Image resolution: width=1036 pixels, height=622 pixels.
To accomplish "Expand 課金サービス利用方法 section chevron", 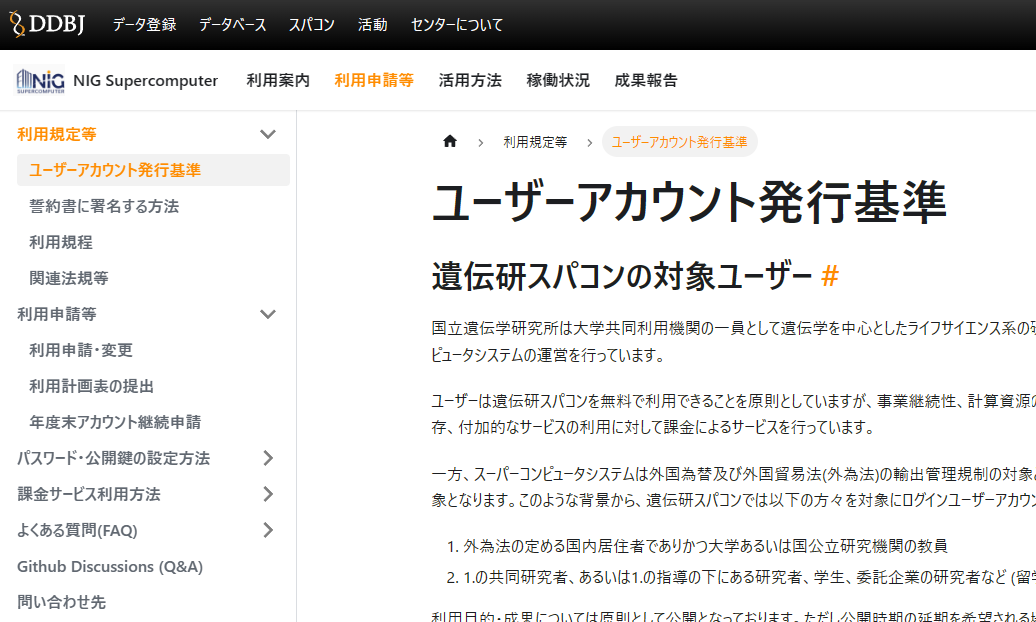I will pos(268,494).
